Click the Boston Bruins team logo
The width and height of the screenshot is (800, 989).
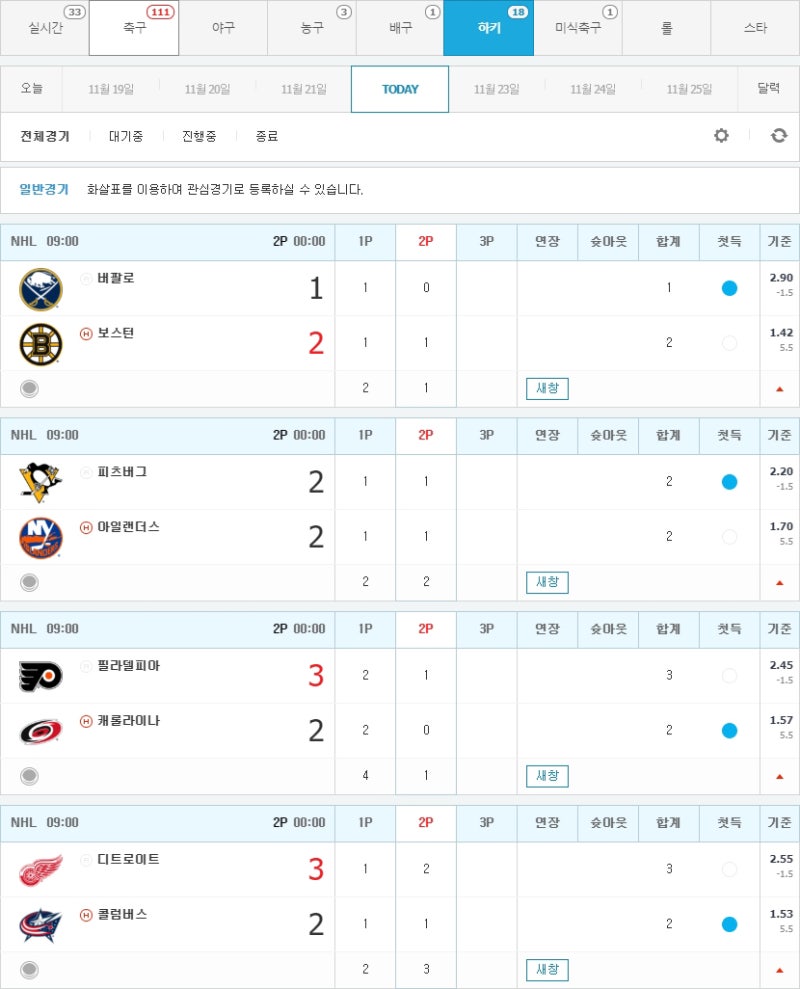pos(41,344)
